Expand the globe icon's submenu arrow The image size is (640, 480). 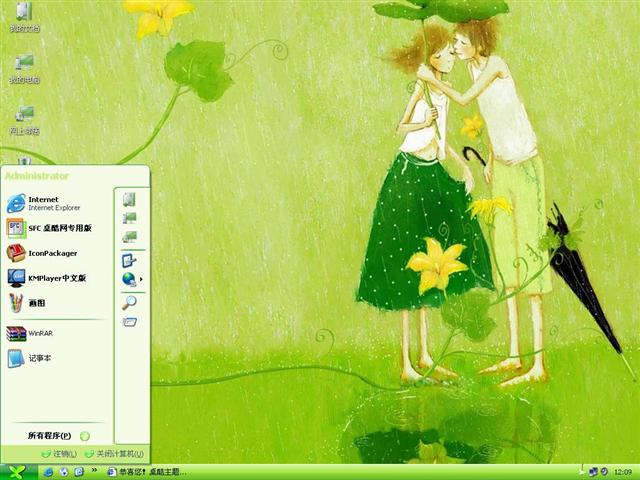coord(141,279)
